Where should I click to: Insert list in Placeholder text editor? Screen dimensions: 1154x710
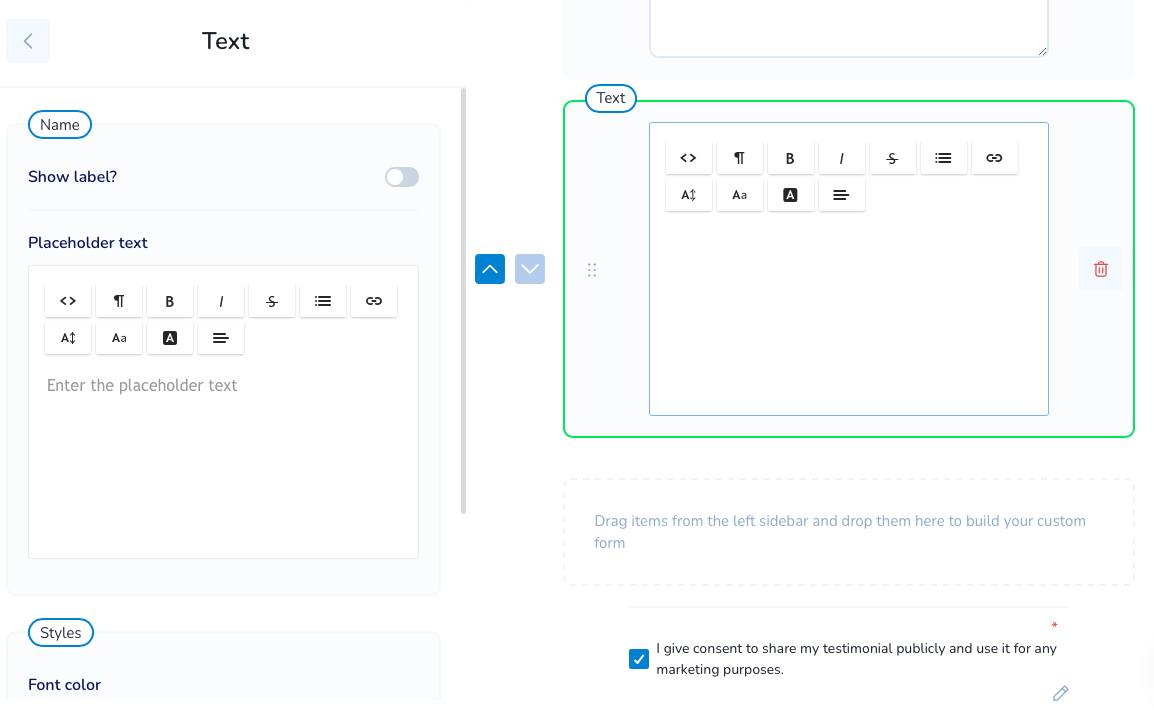pos(323,301)
